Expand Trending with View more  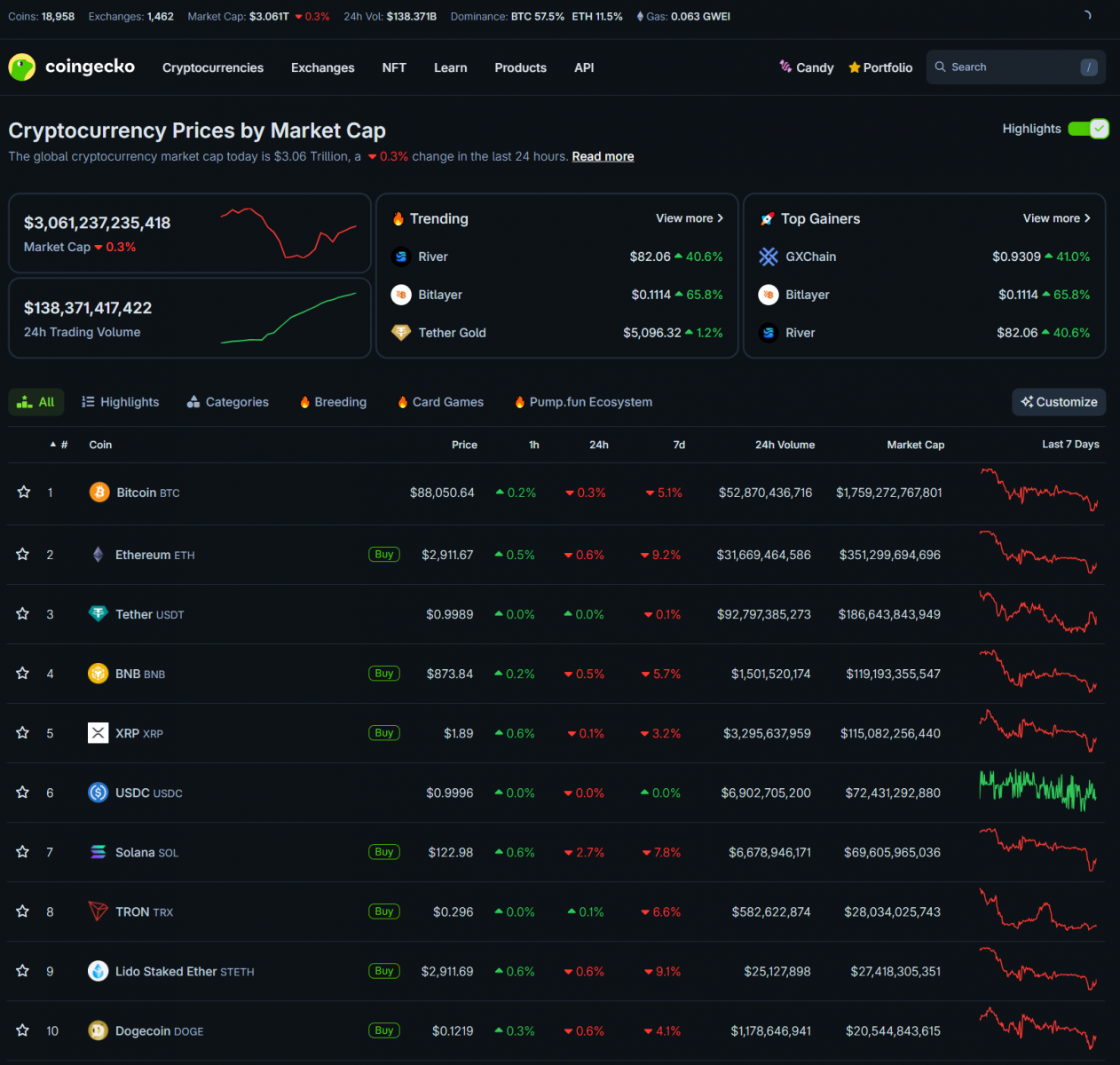pos(689,218)
